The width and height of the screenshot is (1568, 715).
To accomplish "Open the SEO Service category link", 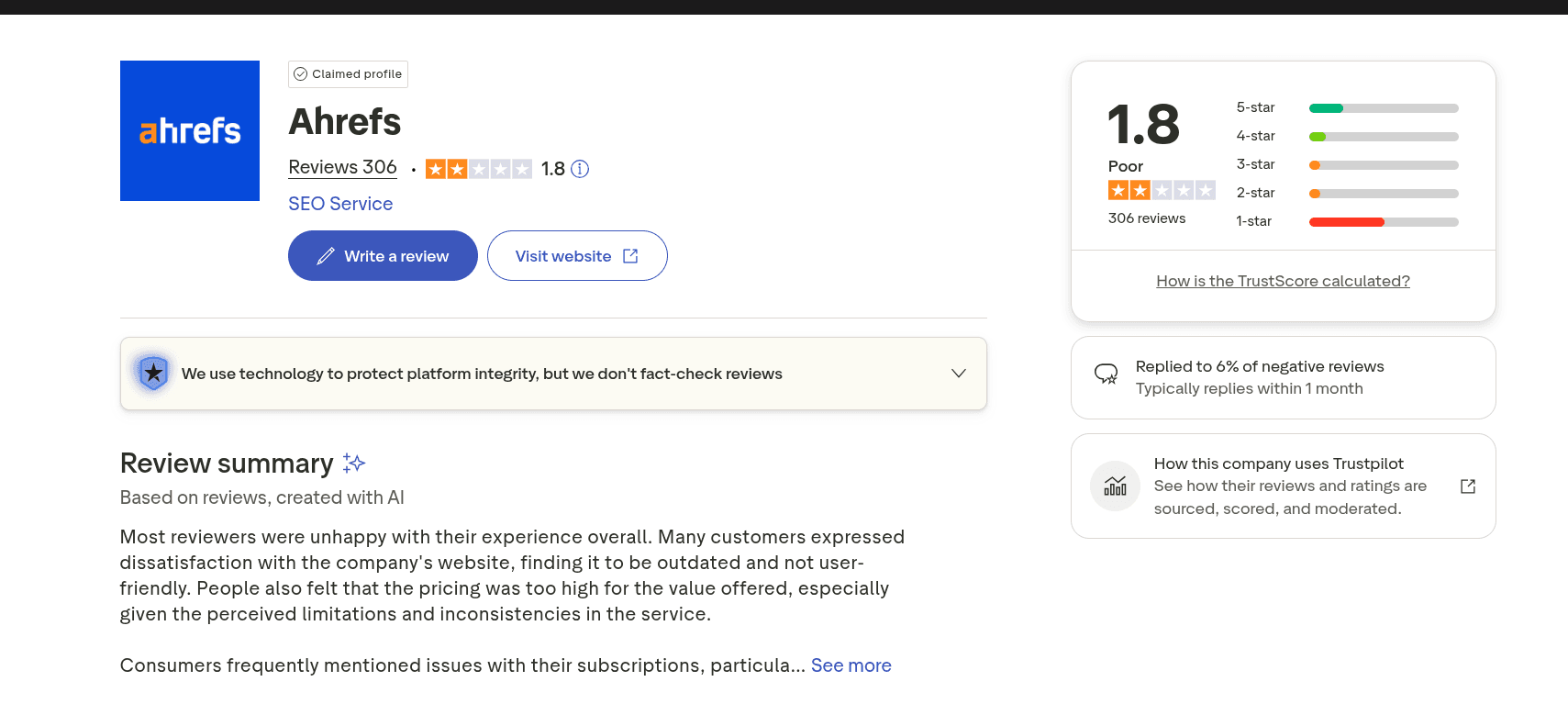I will (340, 204).
